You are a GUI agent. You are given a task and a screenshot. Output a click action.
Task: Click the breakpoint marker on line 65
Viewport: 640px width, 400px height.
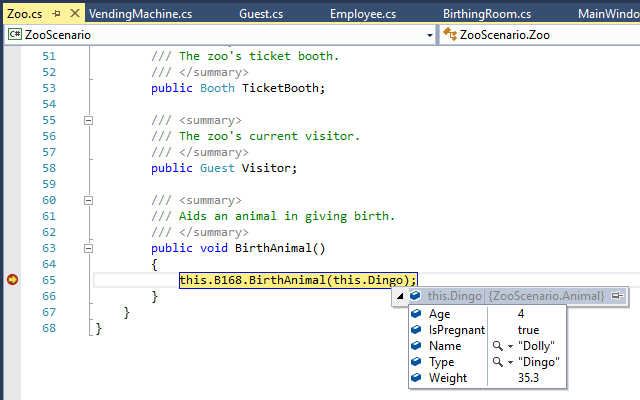point(12,280)
